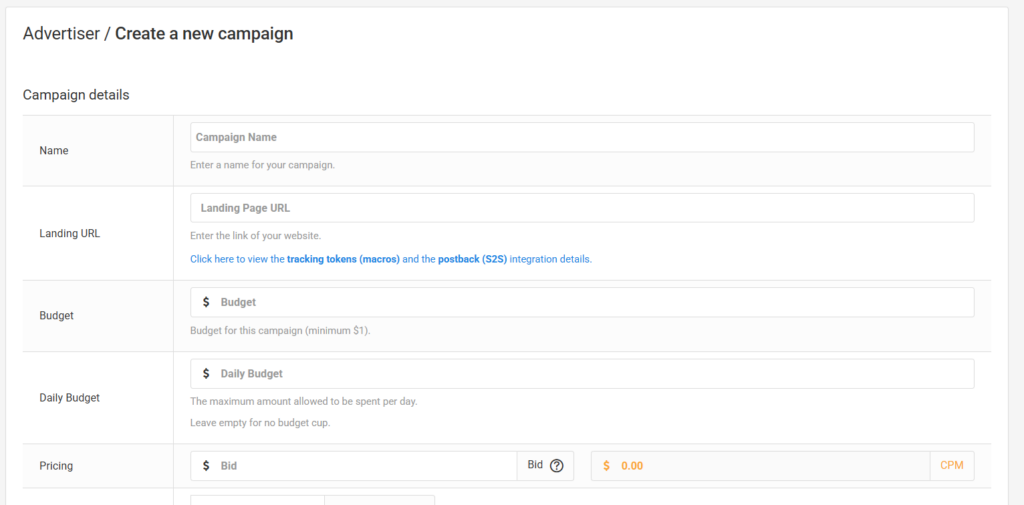Click the dollar icon in Daily Budget field

pyautogui.click(x=206, y=374)
